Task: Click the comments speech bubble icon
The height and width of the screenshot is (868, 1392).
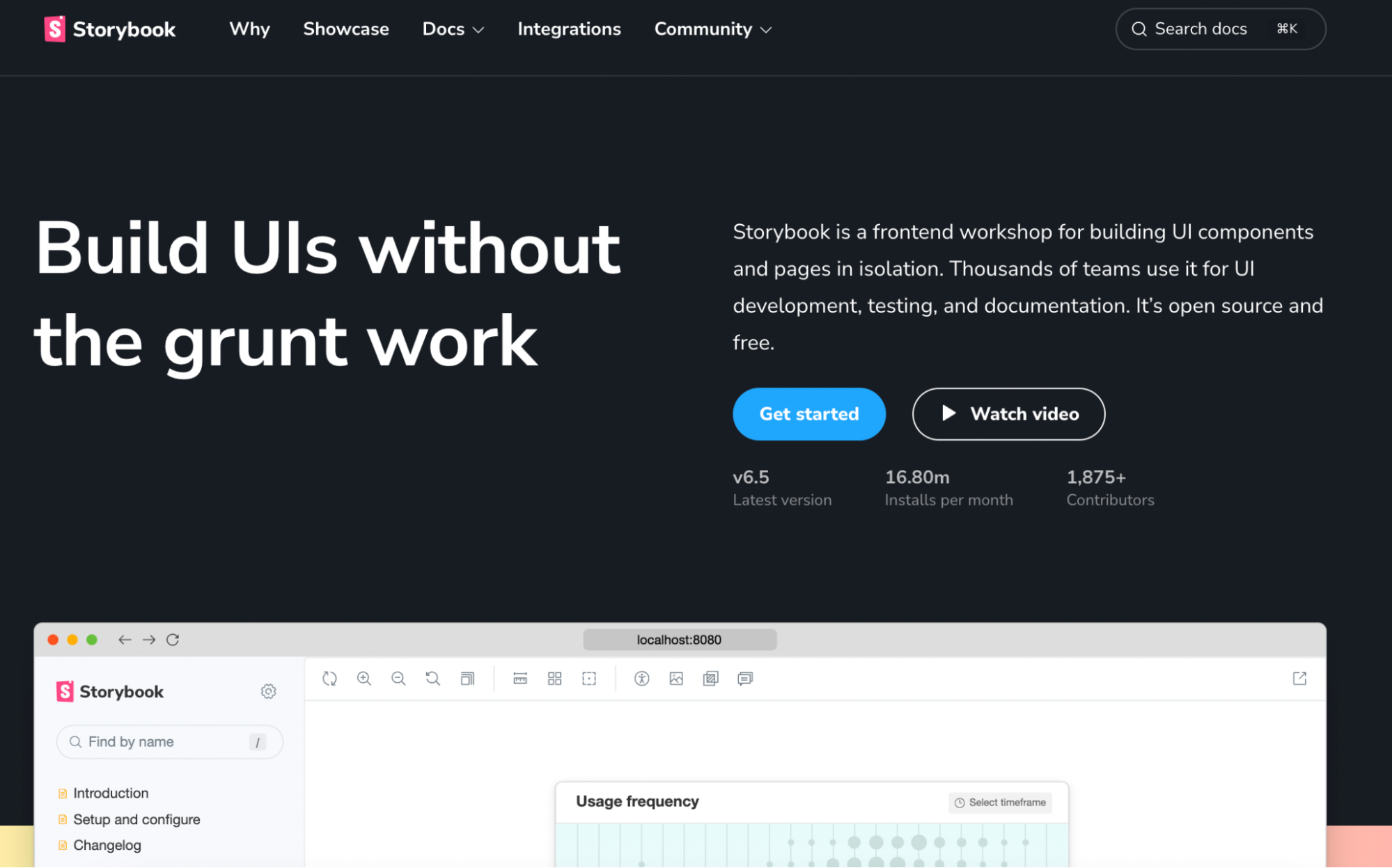Action: [x=745, y=679]
